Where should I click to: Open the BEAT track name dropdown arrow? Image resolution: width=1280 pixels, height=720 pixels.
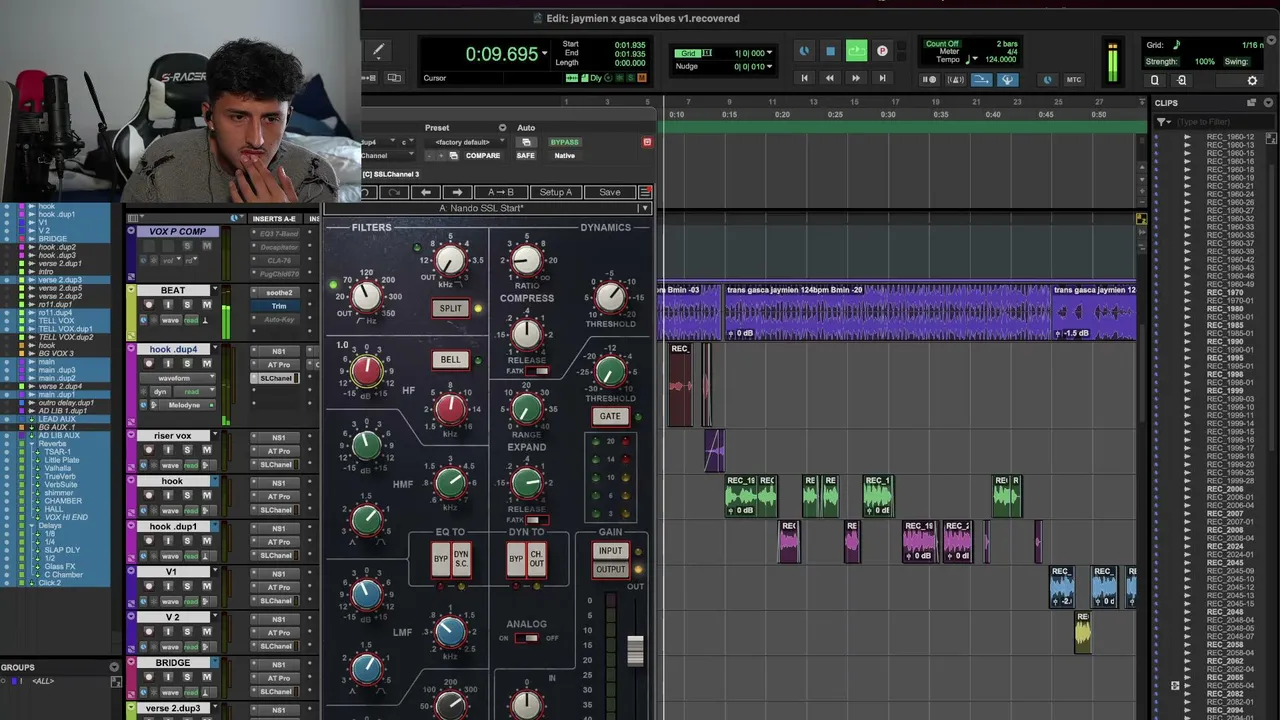(214, 291)
